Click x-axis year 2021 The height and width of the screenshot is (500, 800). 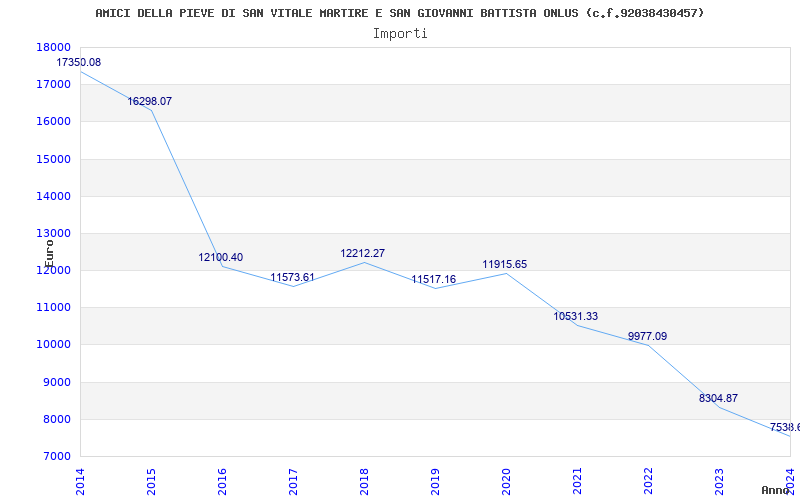[x=577, y=481]
